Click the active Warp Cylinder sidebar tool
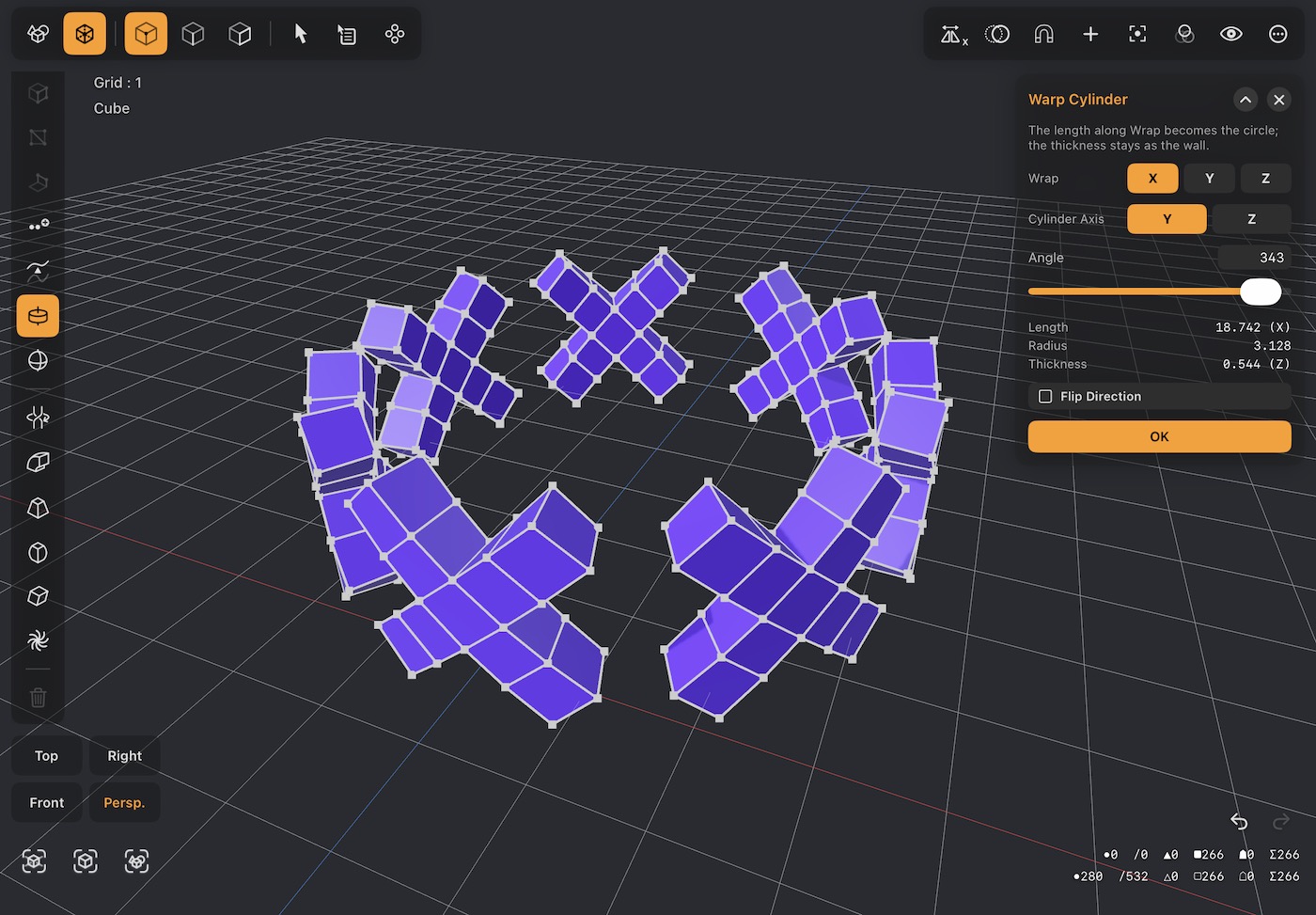The height and width of the screenshot is (915, 1316). [38, 316]
